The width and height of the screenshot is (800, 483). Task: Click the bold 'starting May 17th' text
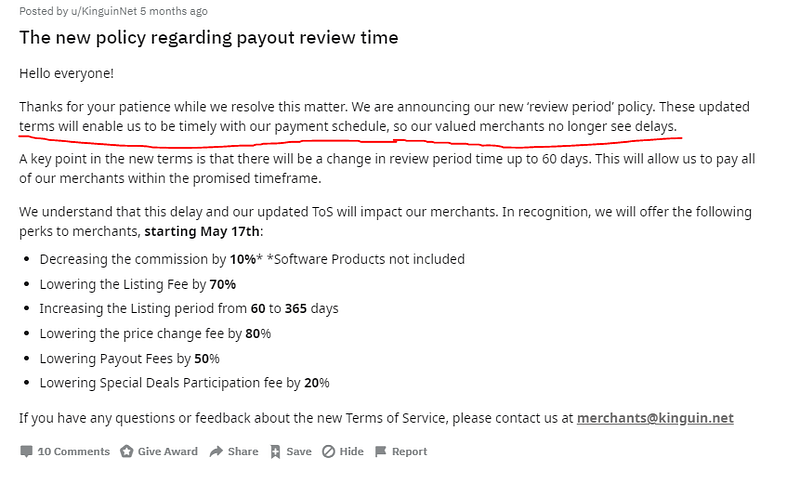click(202, 232)
